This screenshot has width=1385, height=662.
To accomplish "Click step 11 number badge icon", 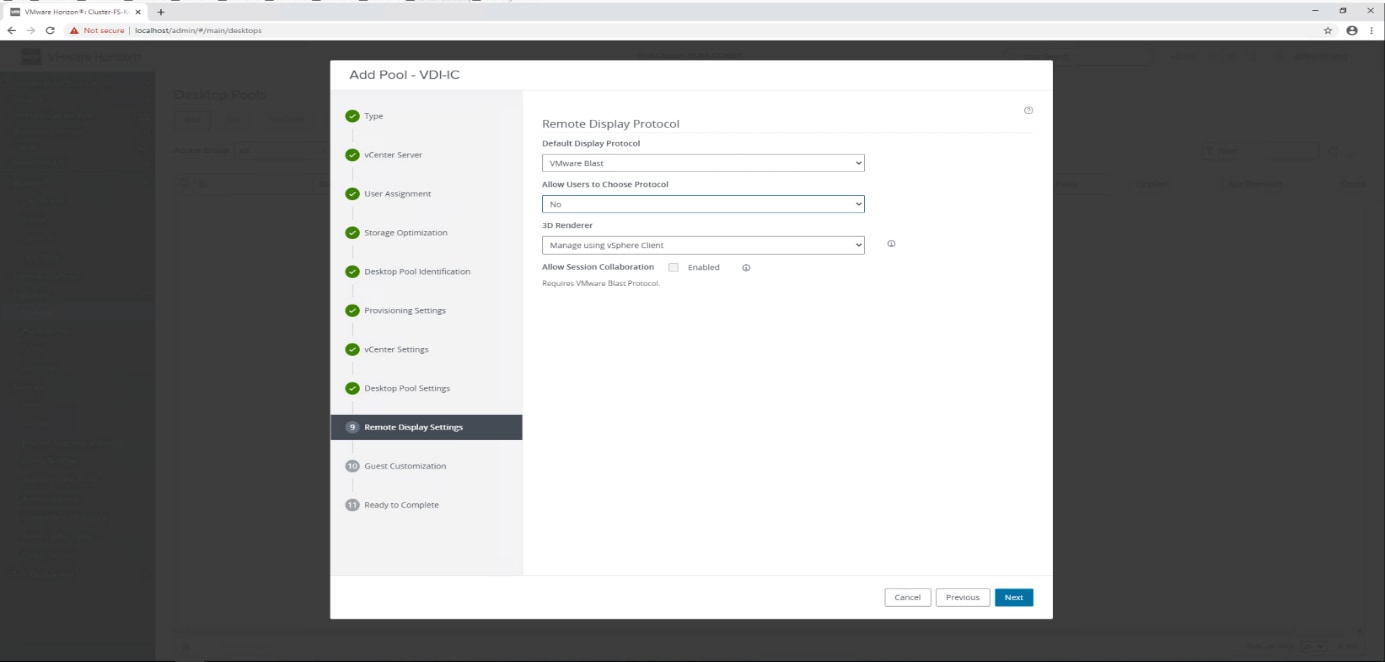I will [x=352, y=505].
